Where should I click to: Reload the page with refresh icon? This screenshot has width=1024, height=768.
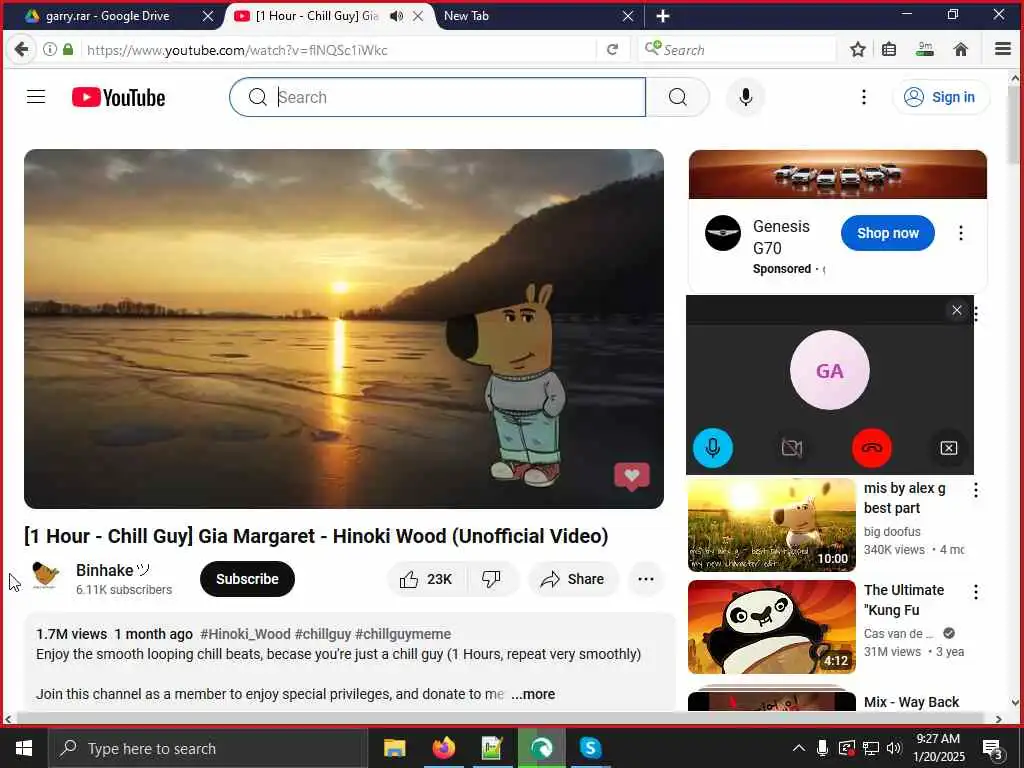point(613,50)
